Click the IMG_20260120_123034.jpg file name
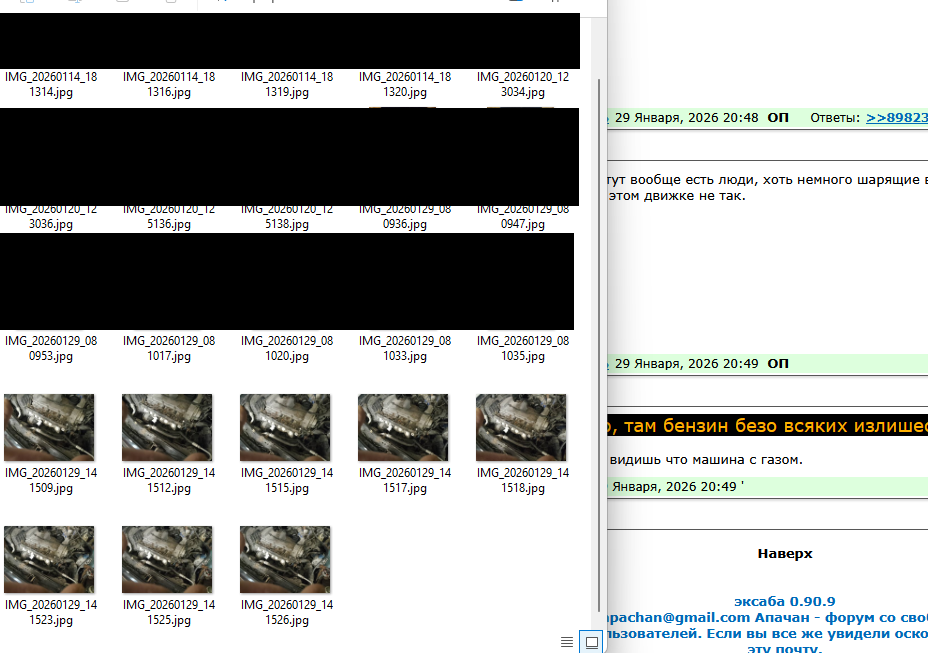Image resolution: width=928 pixels, height=653 pixels. (523, 84)
